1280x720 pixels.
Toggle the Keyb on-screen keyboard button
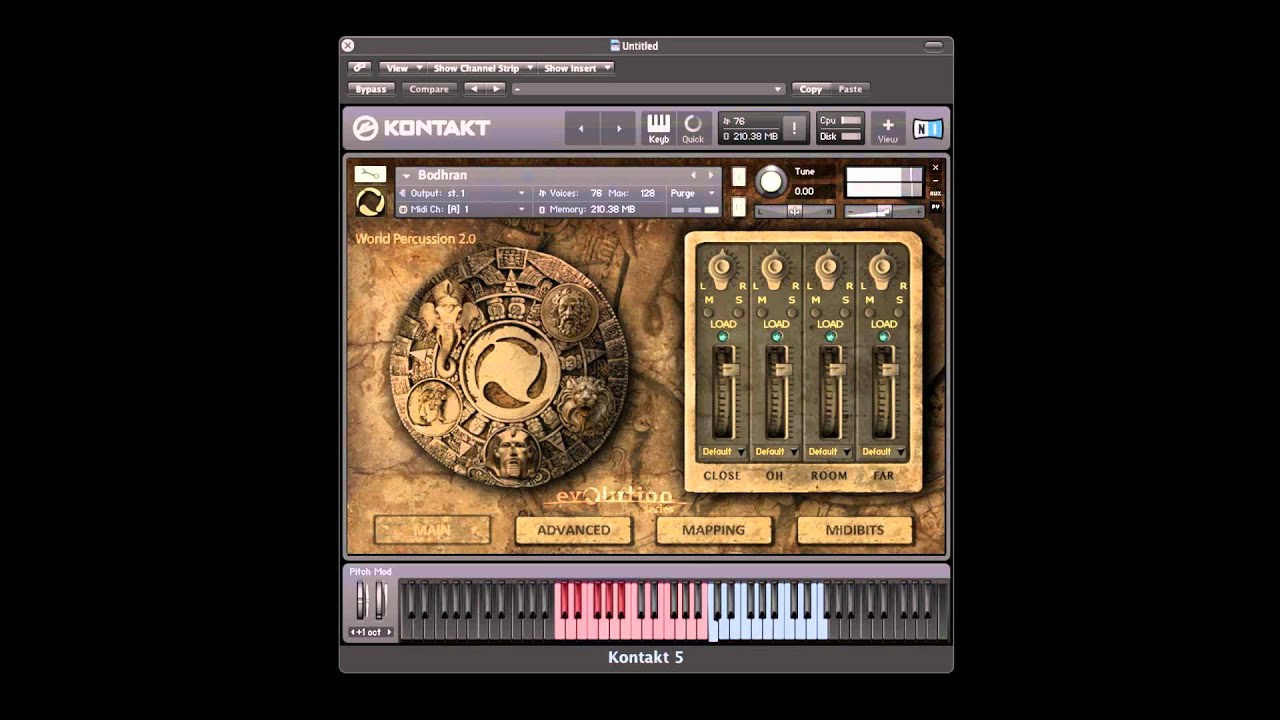(x=658, y=129)
